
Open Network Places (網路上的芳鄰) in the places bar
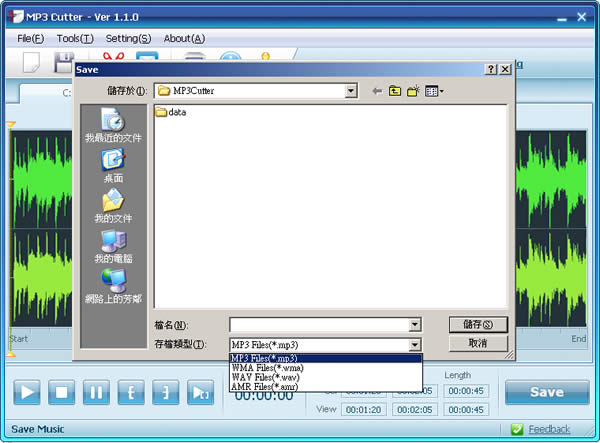113,286
